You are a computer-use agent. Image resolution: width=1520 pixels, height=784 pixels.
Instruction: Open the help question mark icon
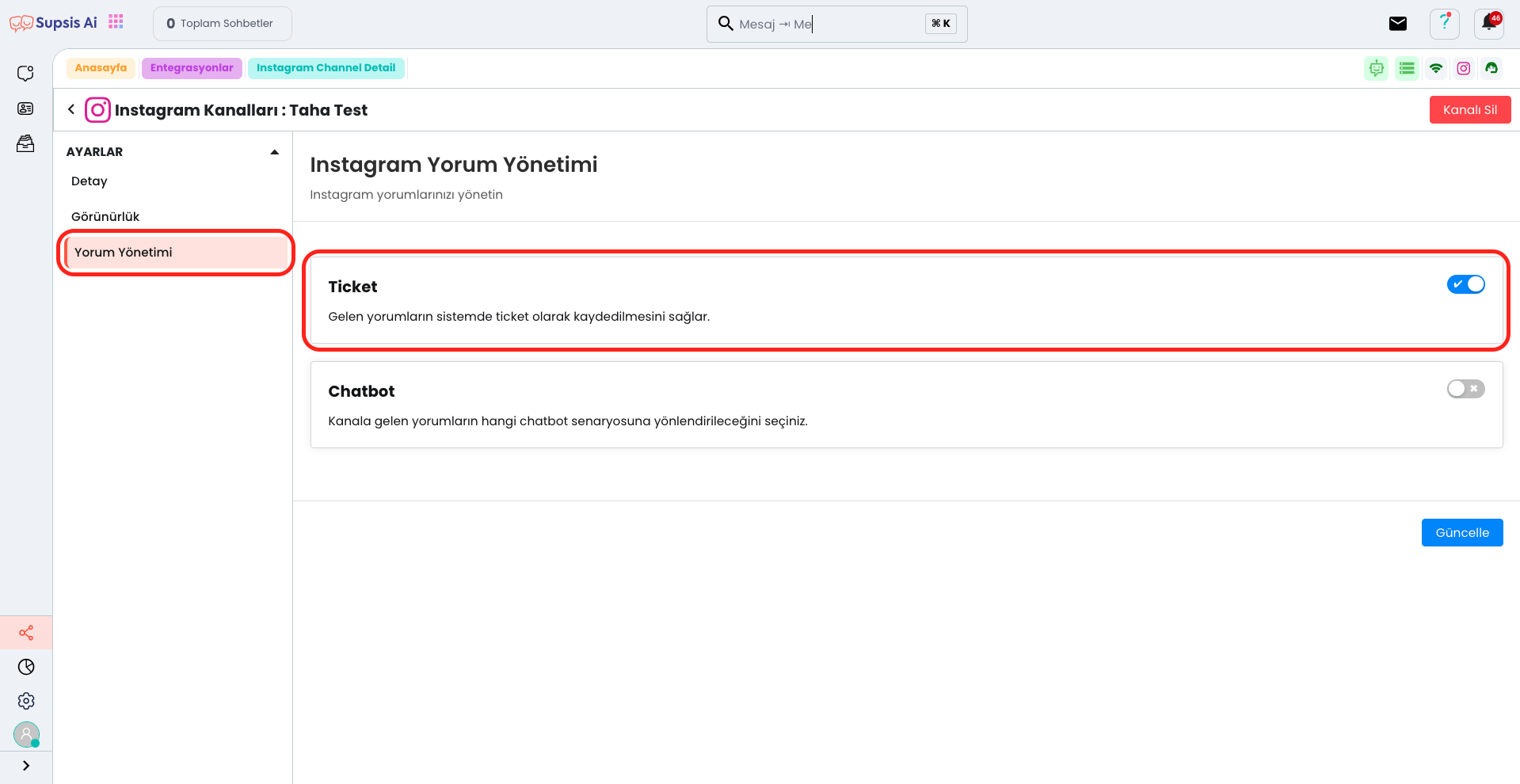coord(1445,24)
